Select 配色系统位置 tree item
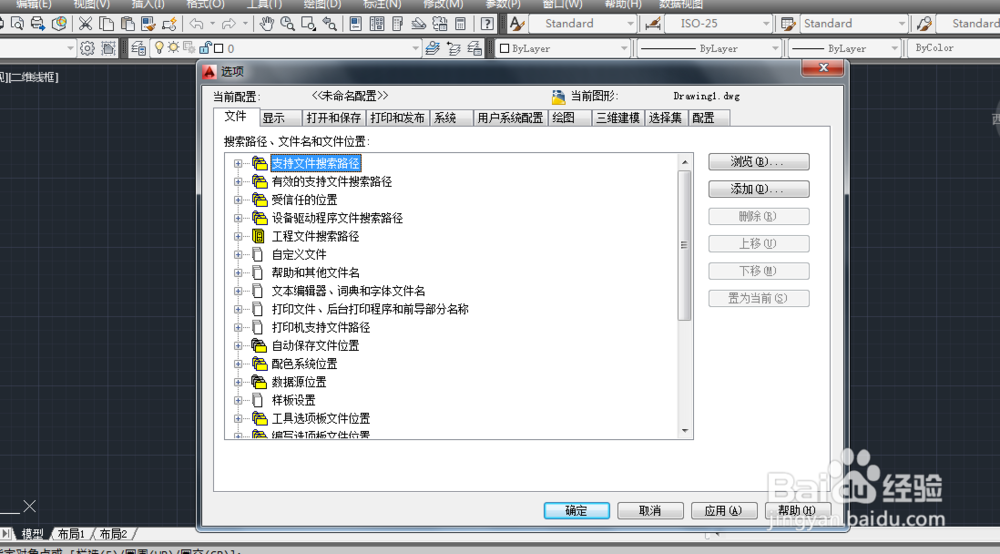 (x=304, y=364)
